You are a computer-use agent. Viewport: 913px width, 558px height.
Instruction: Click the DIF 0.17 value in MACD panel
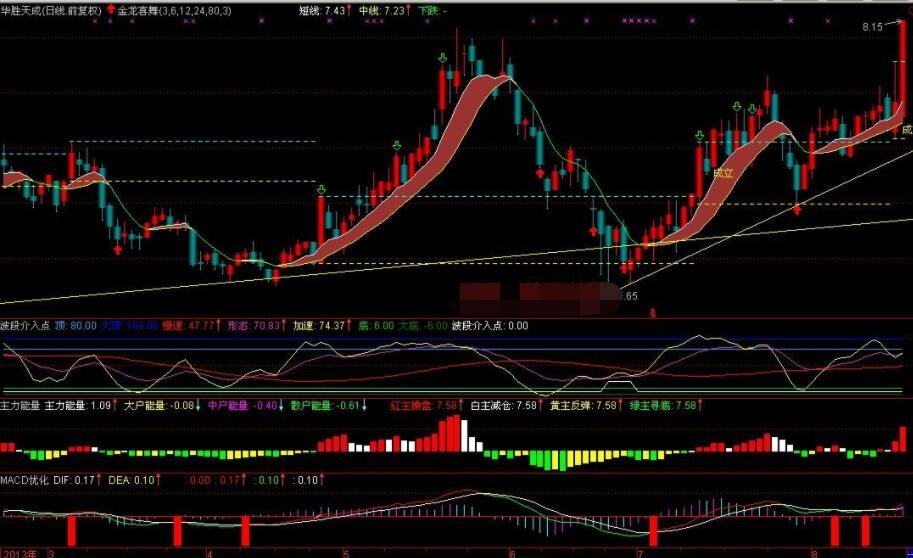(x=76, y=480)
